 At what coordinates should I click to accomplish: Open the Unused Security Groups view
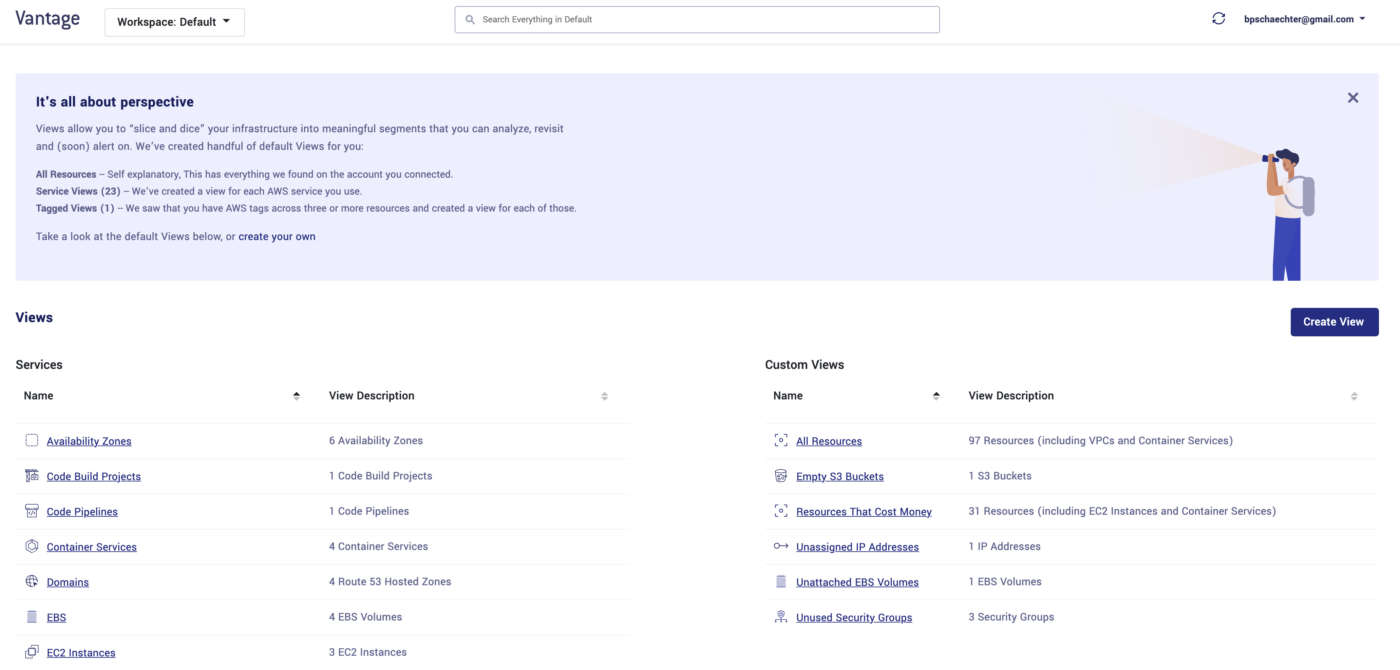854,618
